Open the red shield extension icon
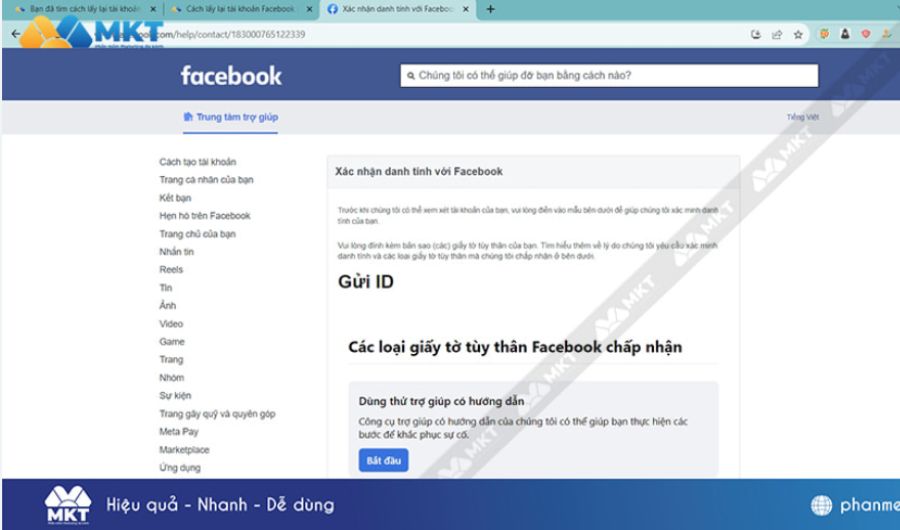The image size is (900, 530). coord(866,34)
